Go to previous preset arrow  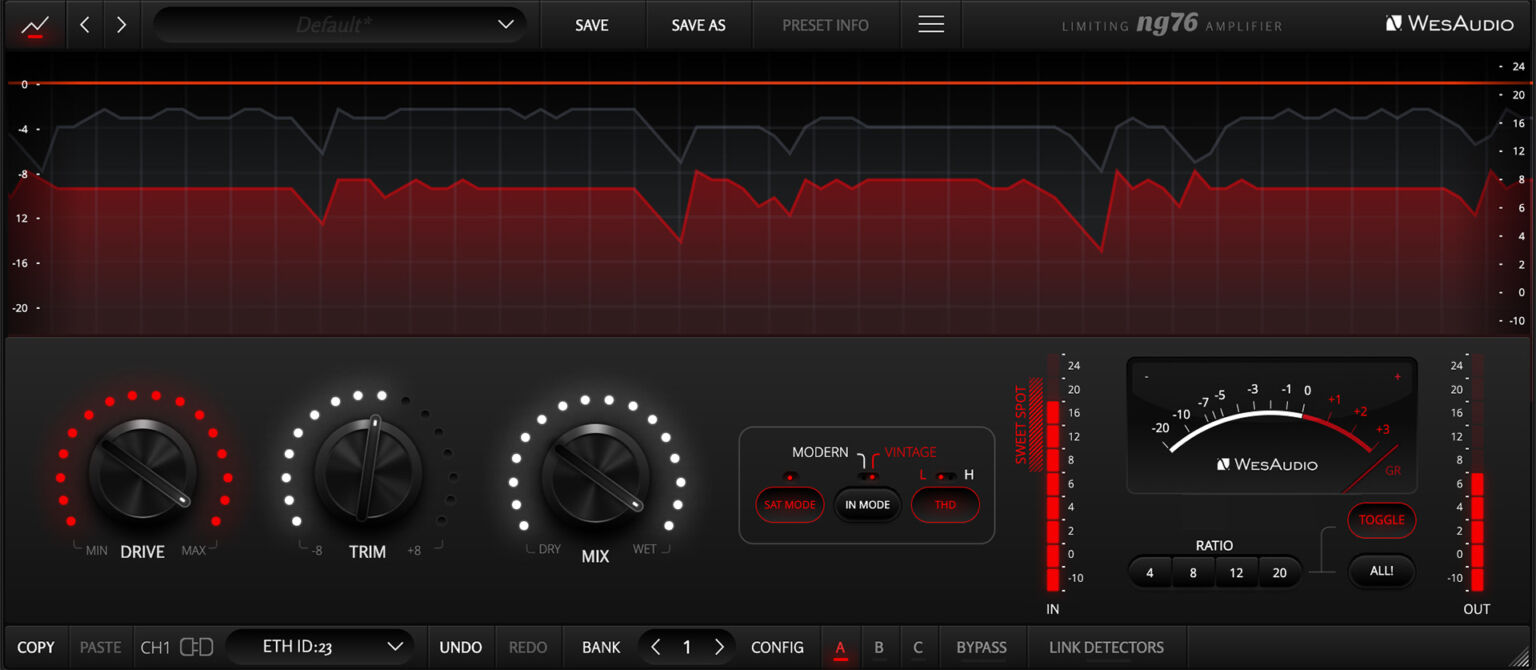click(x=85, y=25)
